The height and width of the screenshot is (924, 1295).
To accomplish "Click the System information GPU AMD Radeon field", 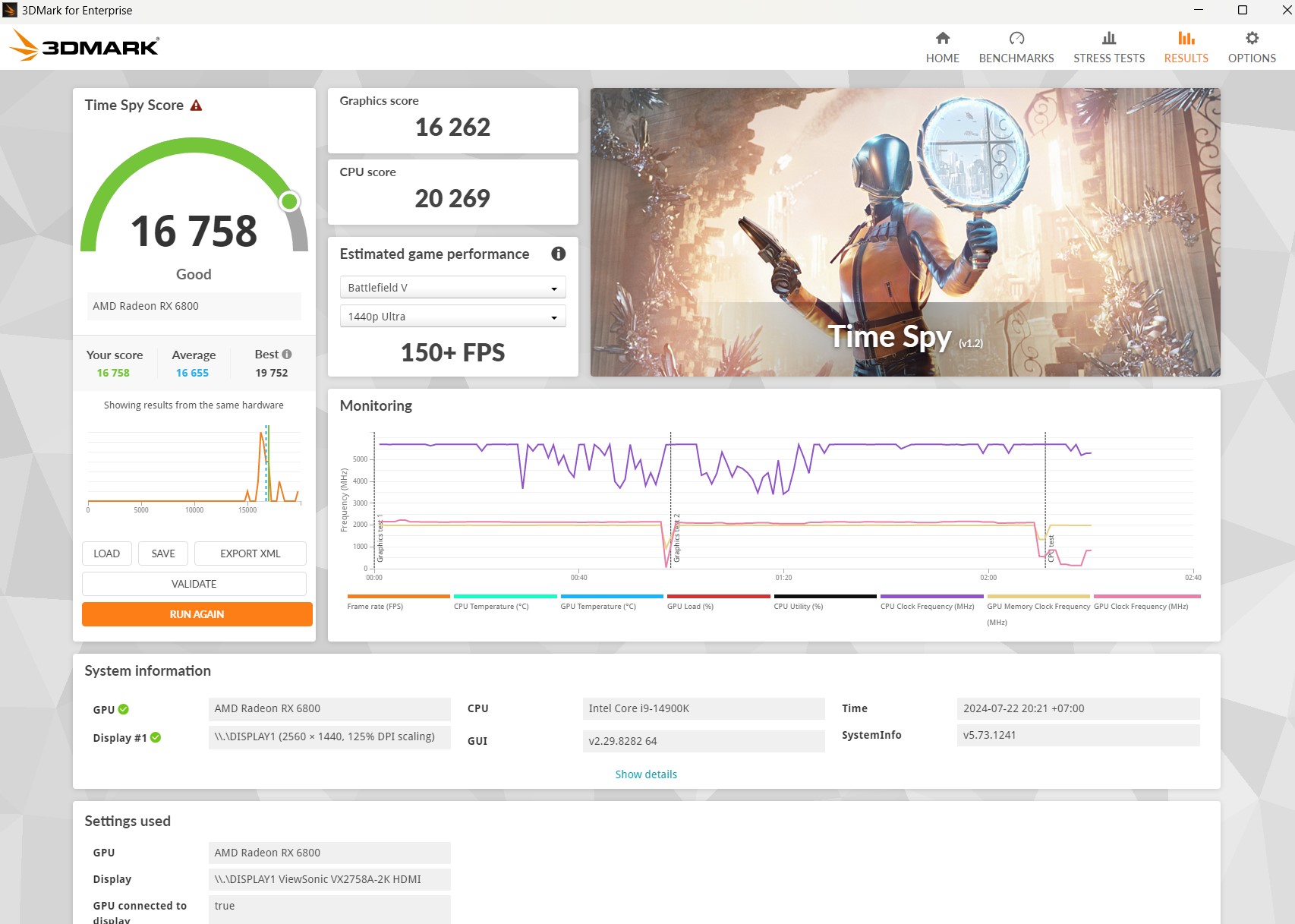I will tap(329, 708).
